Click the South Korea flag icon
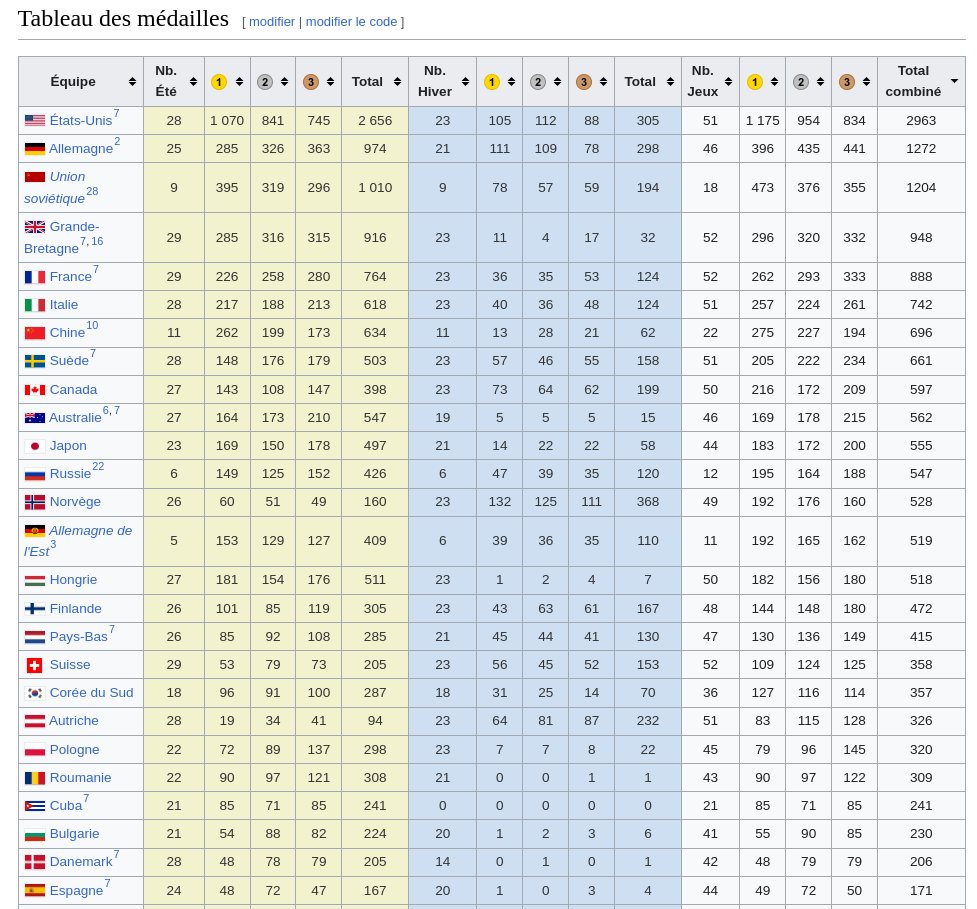This screenshot has width=977, height=909. [35, 693]
